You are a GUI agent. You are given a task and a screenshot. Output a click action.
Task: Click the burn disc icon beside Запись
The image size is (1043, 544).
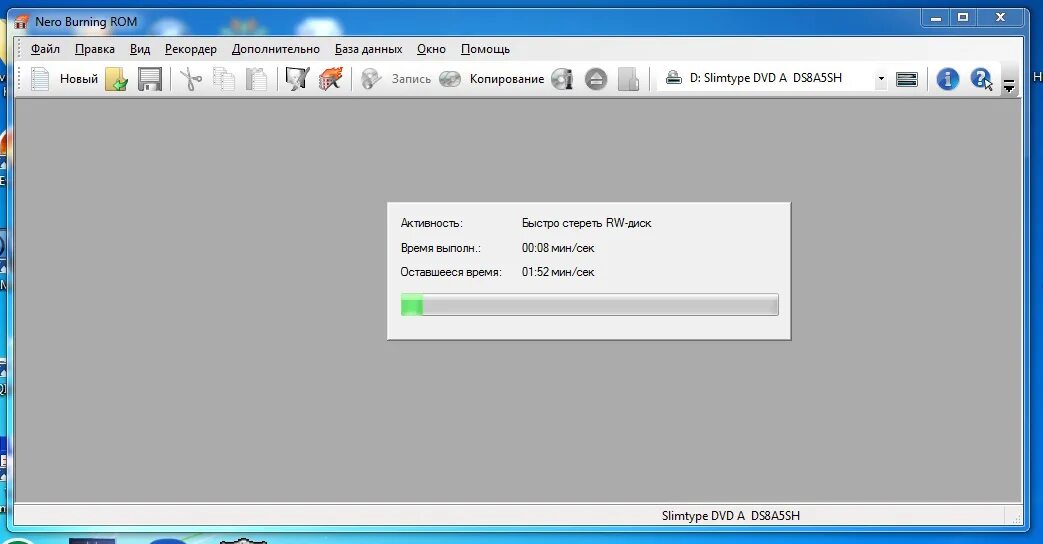tap(371, 79)
